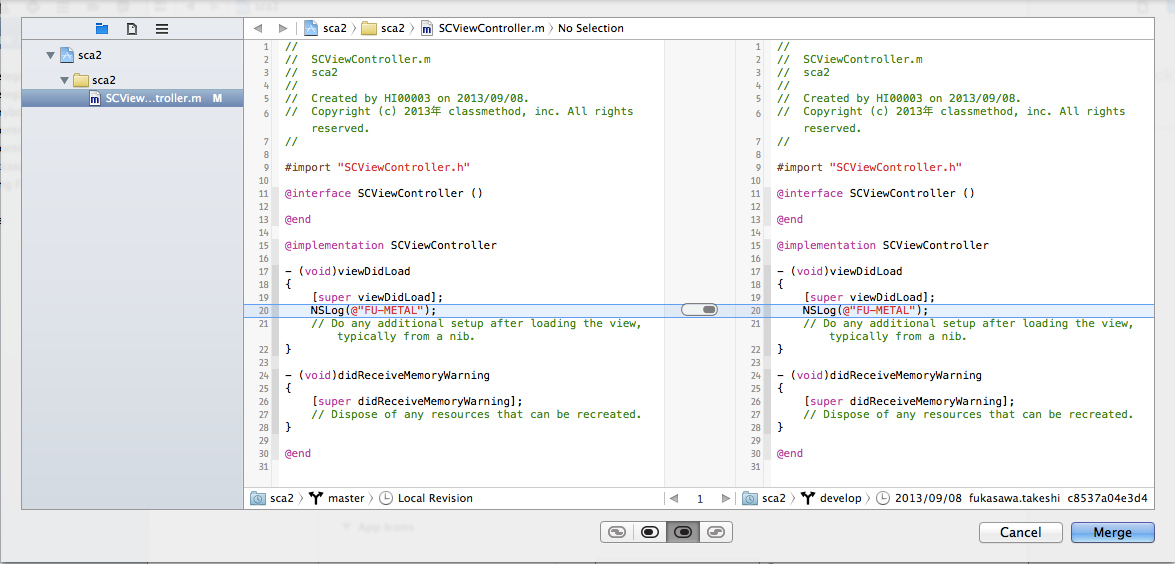Click the Merge button
The image size is (1175, 564).
point(1113,533)
